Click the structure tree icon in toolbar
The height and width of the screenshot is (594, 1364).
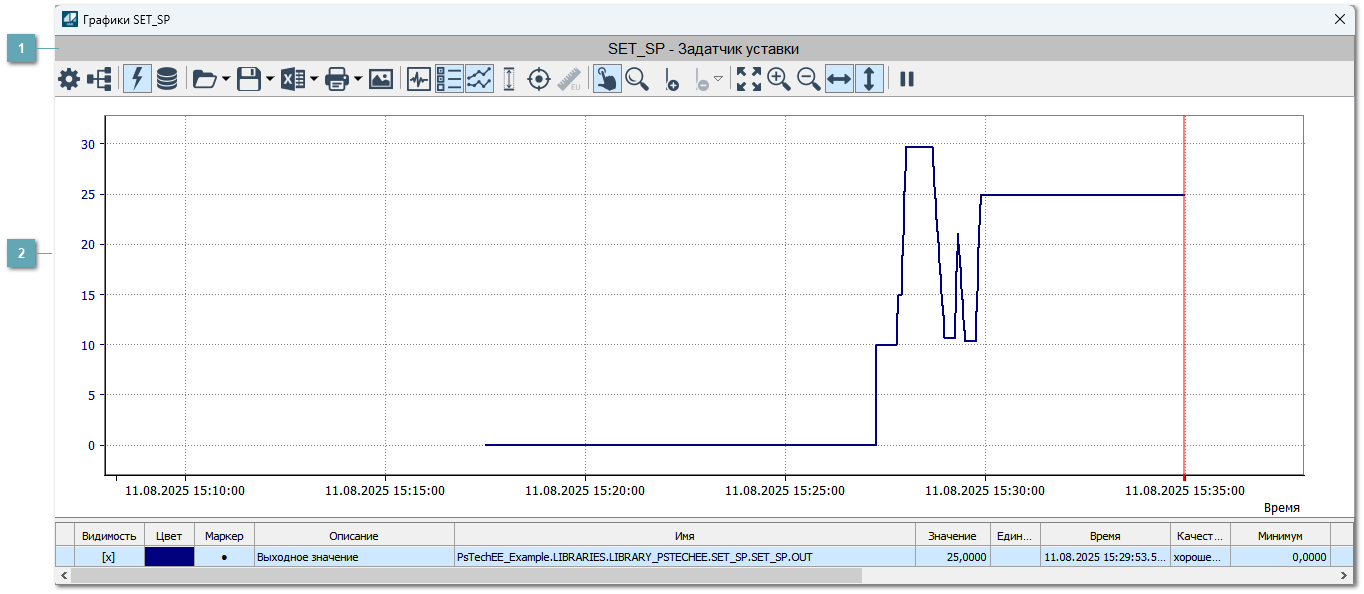pyautogui.click(x=99, y=80)
